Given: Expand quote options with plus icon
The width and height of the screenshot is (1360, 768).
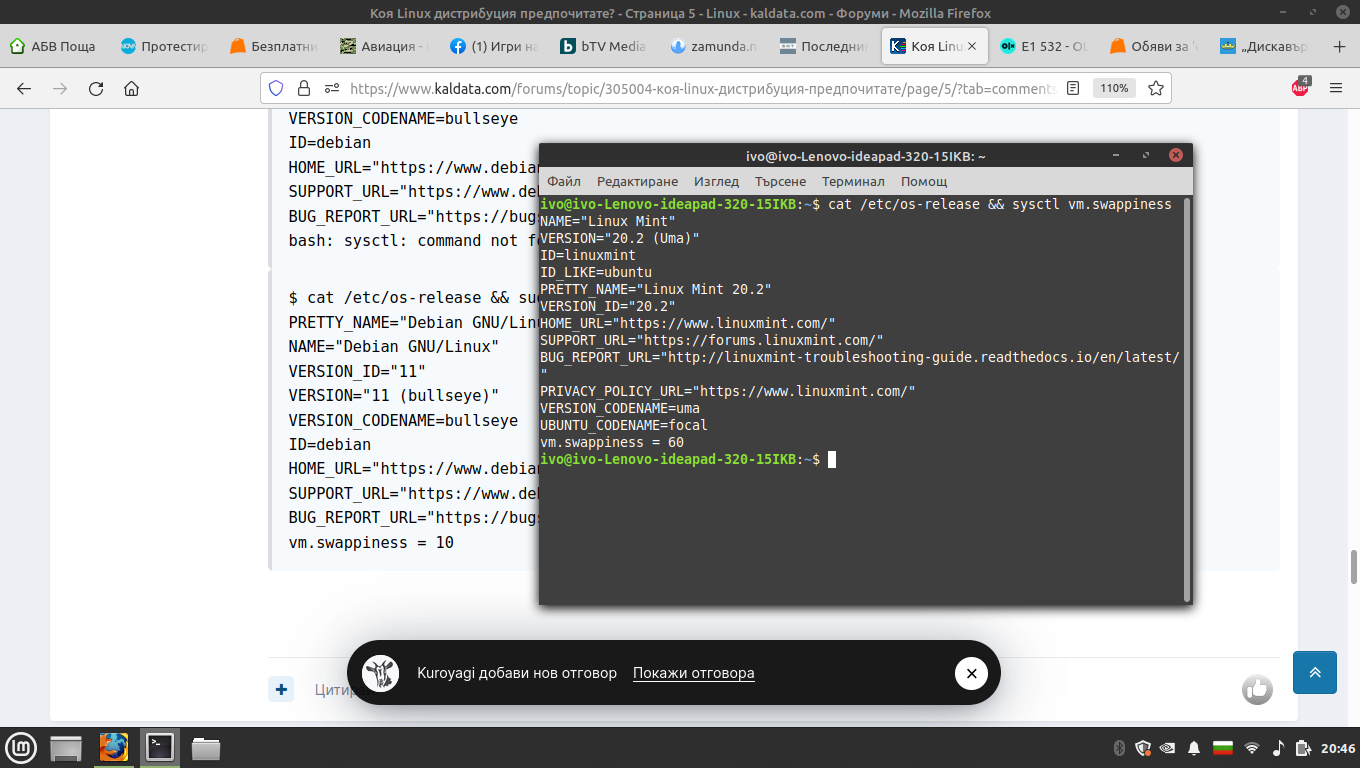Looking at the screenshot, I should (281, 689).
